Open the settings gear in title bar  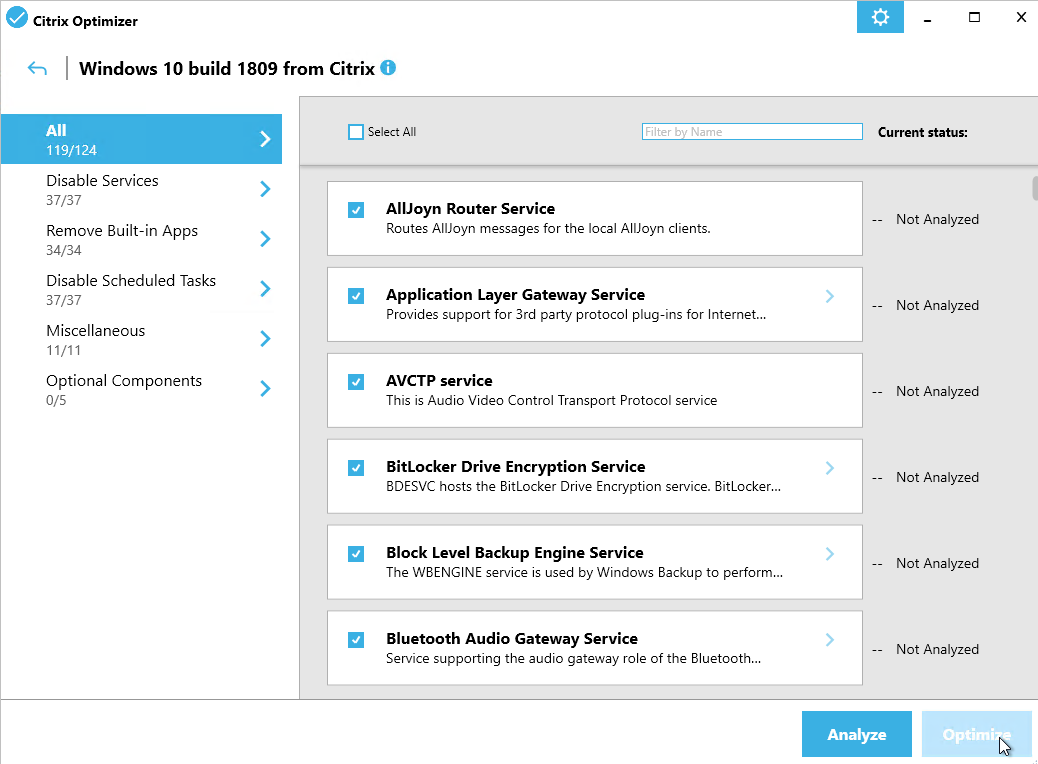pyautogui.click(x=880, y=17)
